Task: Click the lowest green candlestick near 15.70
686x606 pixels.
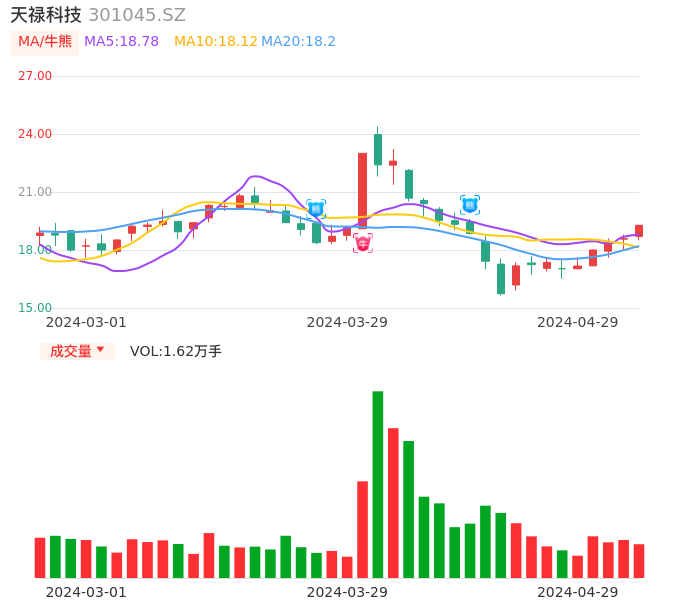Action: (x=501, y=279)
